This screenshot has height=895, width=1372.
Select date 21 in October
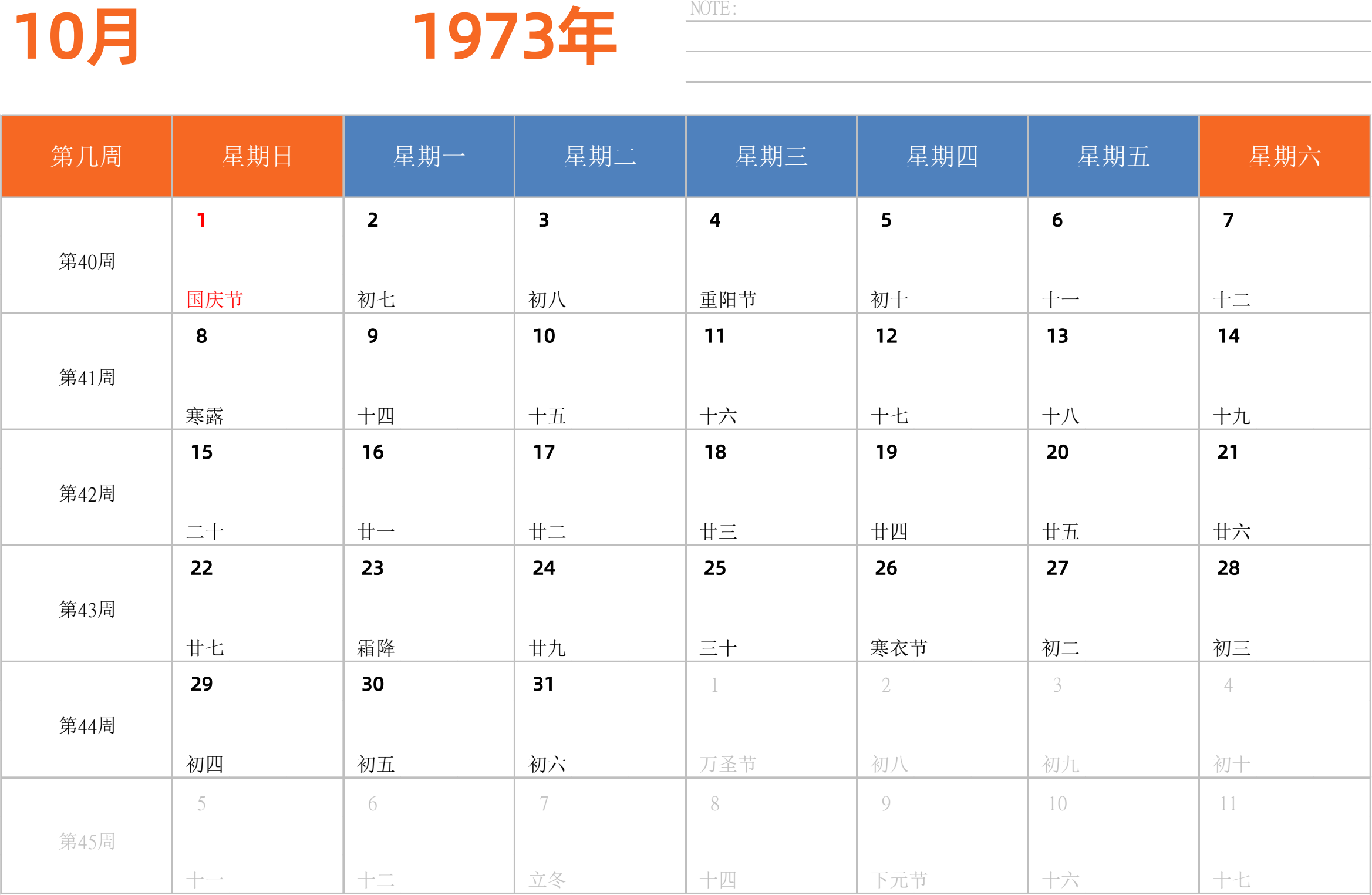click(x=1228, y=452)
